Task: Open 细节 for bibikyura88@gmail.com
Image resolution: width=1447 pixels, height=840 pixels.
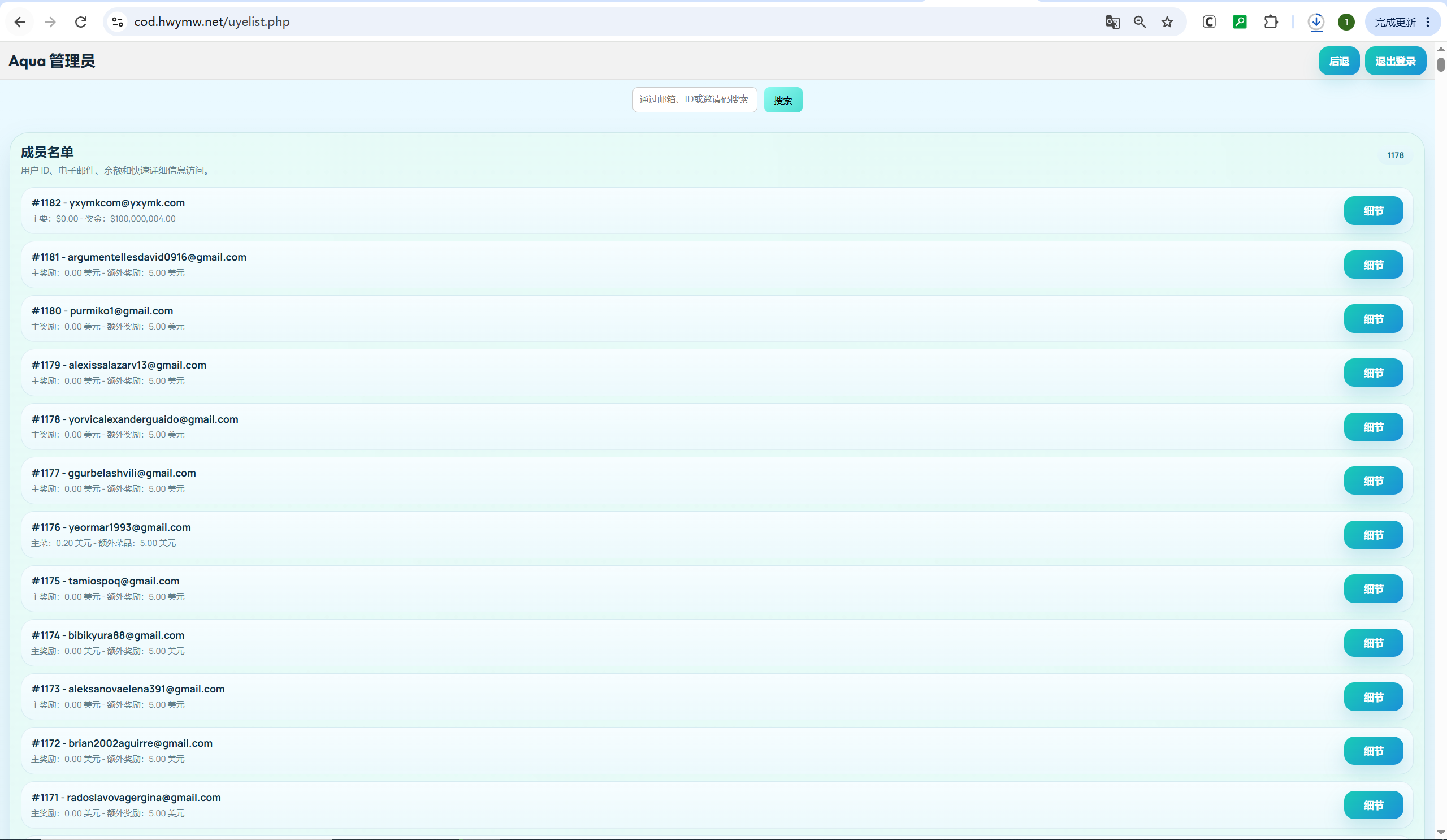Action: (x=1374, y=643)
